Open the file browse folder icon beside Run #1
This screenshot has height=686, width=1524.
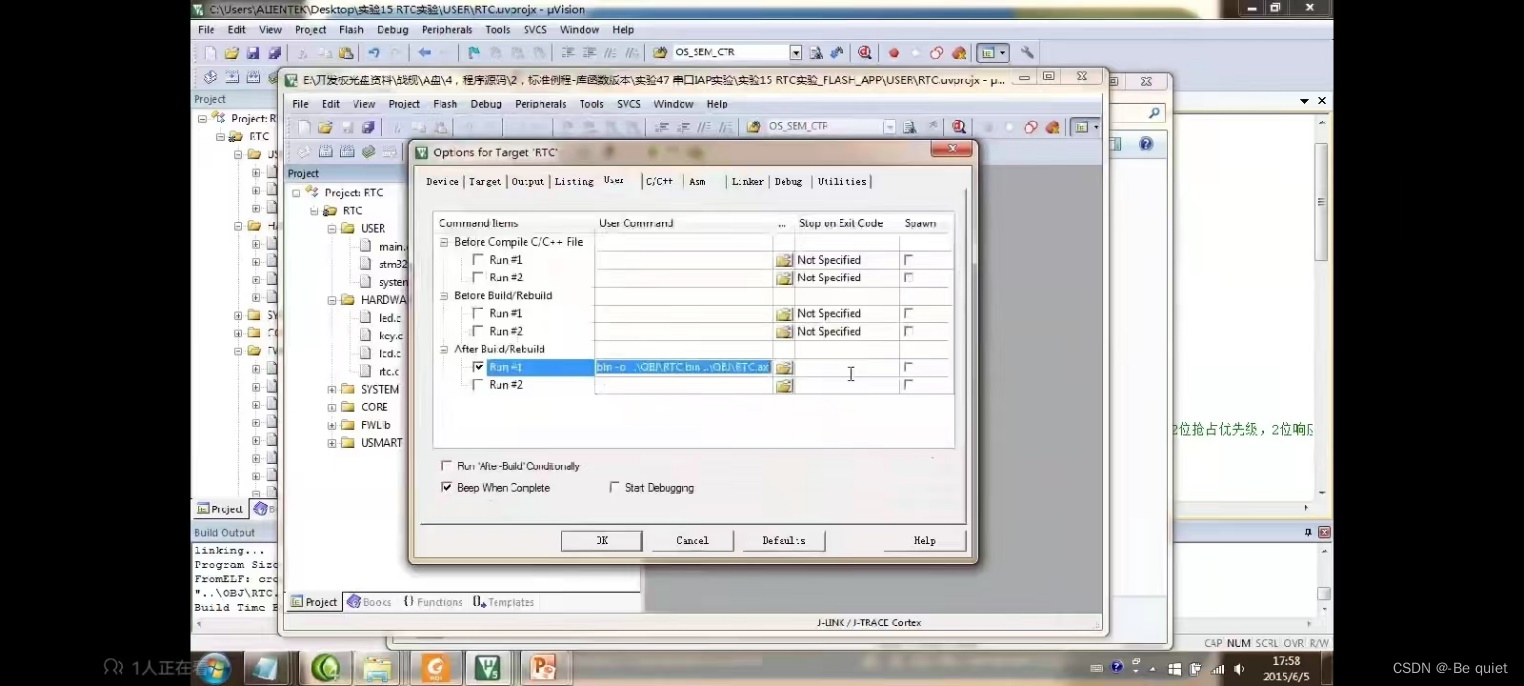[783, 367]
